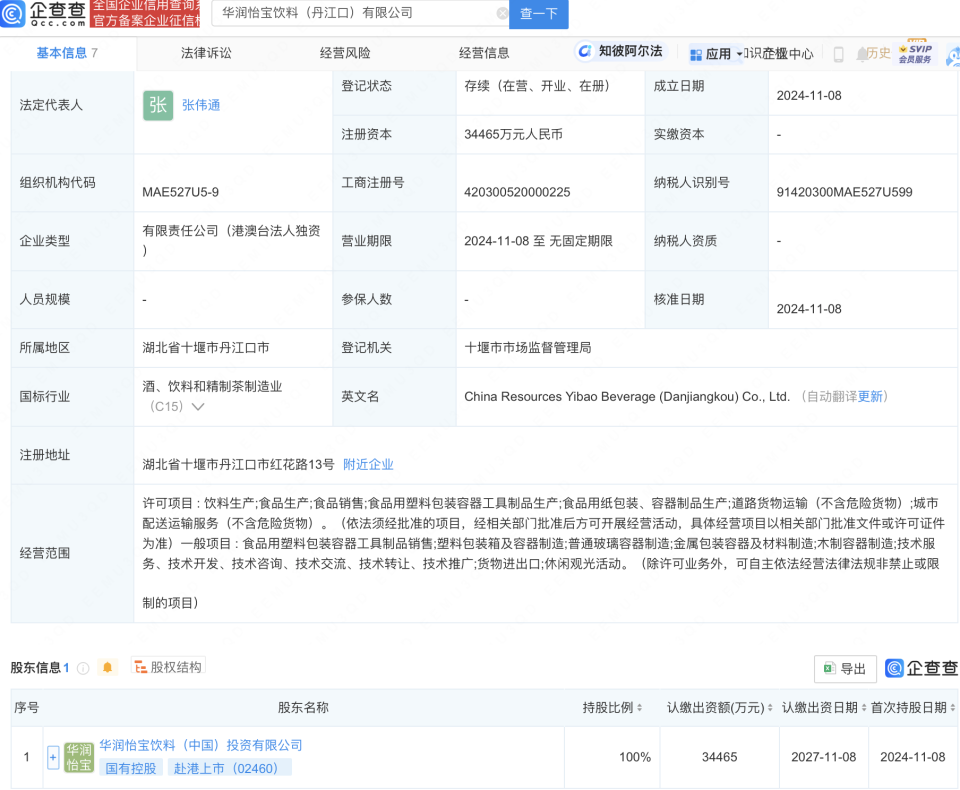Click the 酒、饮料和精制茶制造业 industry text
This screenshot has height=790, width=960.
pyautogui.click(x=212, y=386)
